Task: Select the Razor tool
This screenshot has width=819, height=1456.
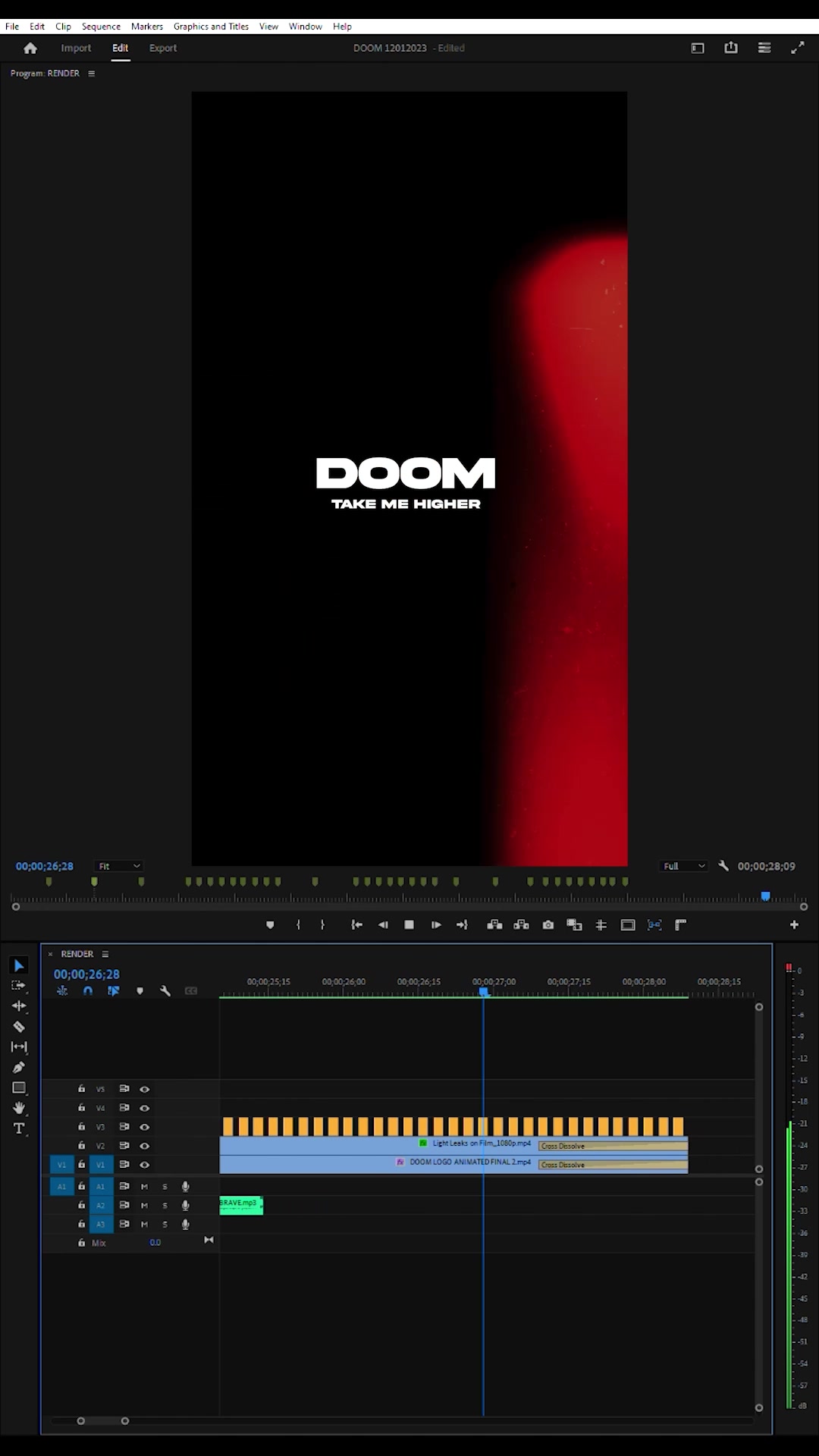Action: pyautogui.click(x=19, y=1027)
